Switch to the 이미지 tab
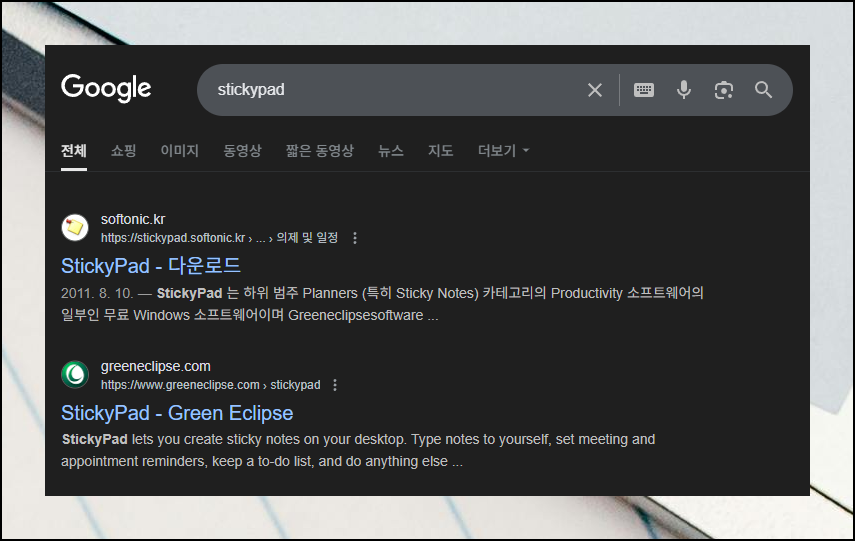 179,151
